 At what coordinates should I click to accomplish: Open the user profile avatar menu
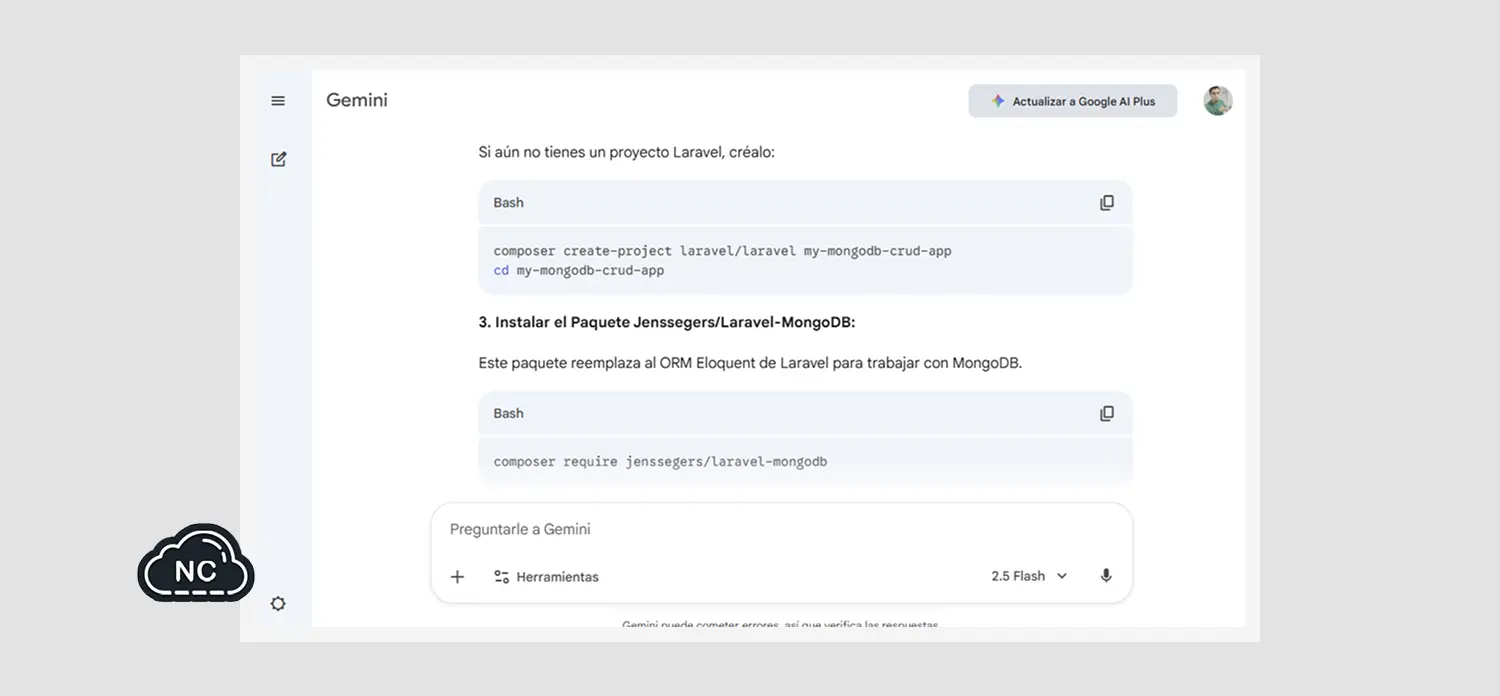(x=1217, y=101)
